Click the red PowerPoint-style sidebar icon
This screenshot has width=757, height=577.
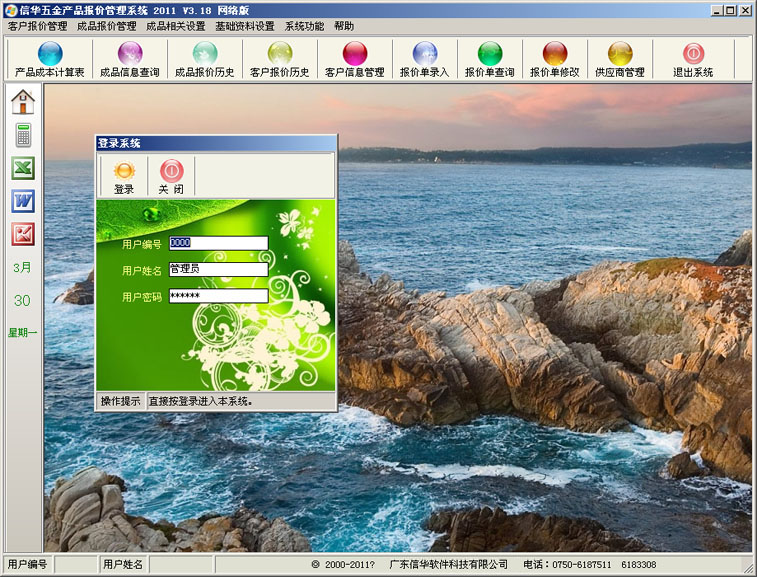tap(23, 234)
